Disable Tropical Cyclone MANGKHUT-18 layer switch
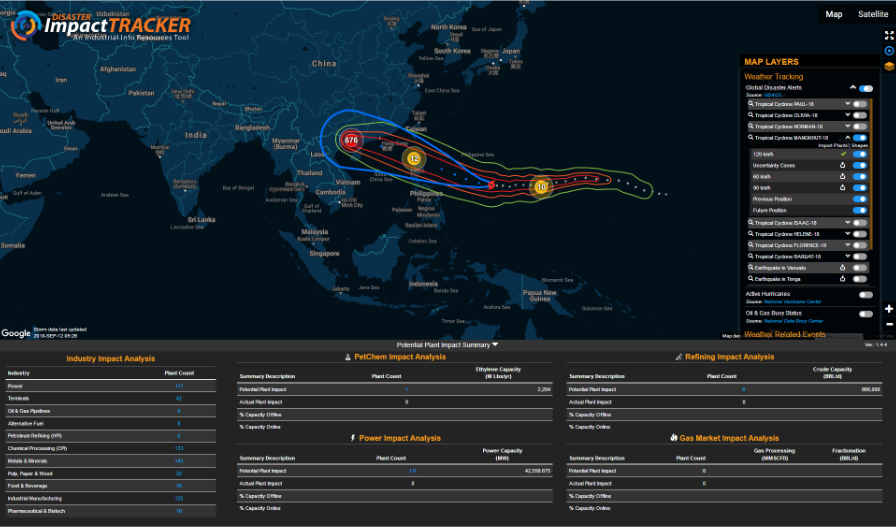Viewport: 896px width, 527px height. 859,138
